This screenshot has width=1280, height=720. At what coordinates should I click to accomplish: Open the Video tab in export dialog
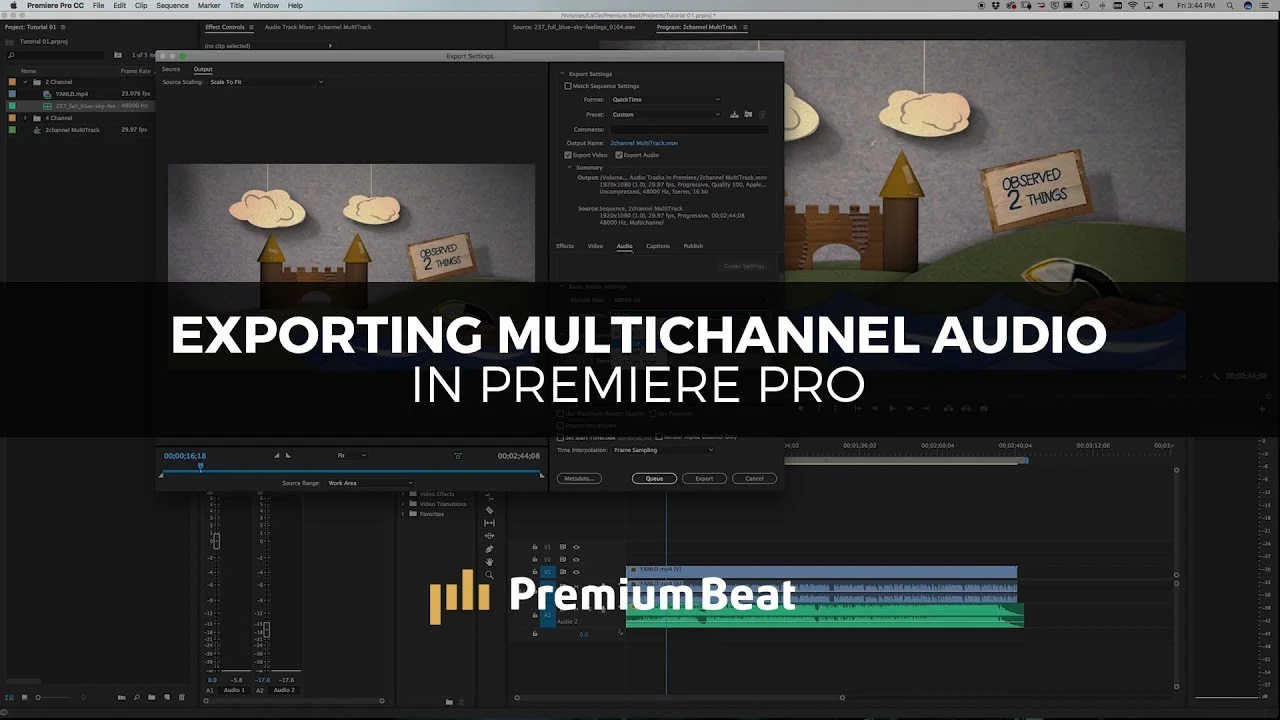[595, 246]
